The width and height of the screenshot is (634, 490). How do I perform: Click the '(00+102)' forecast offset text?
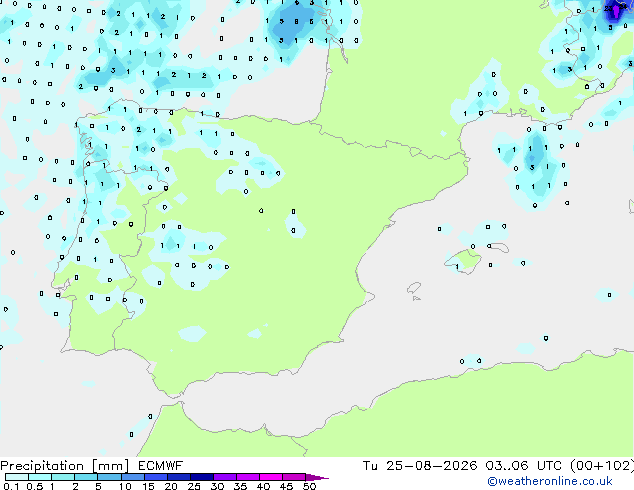pyautogui.click(x=602, y=466)
